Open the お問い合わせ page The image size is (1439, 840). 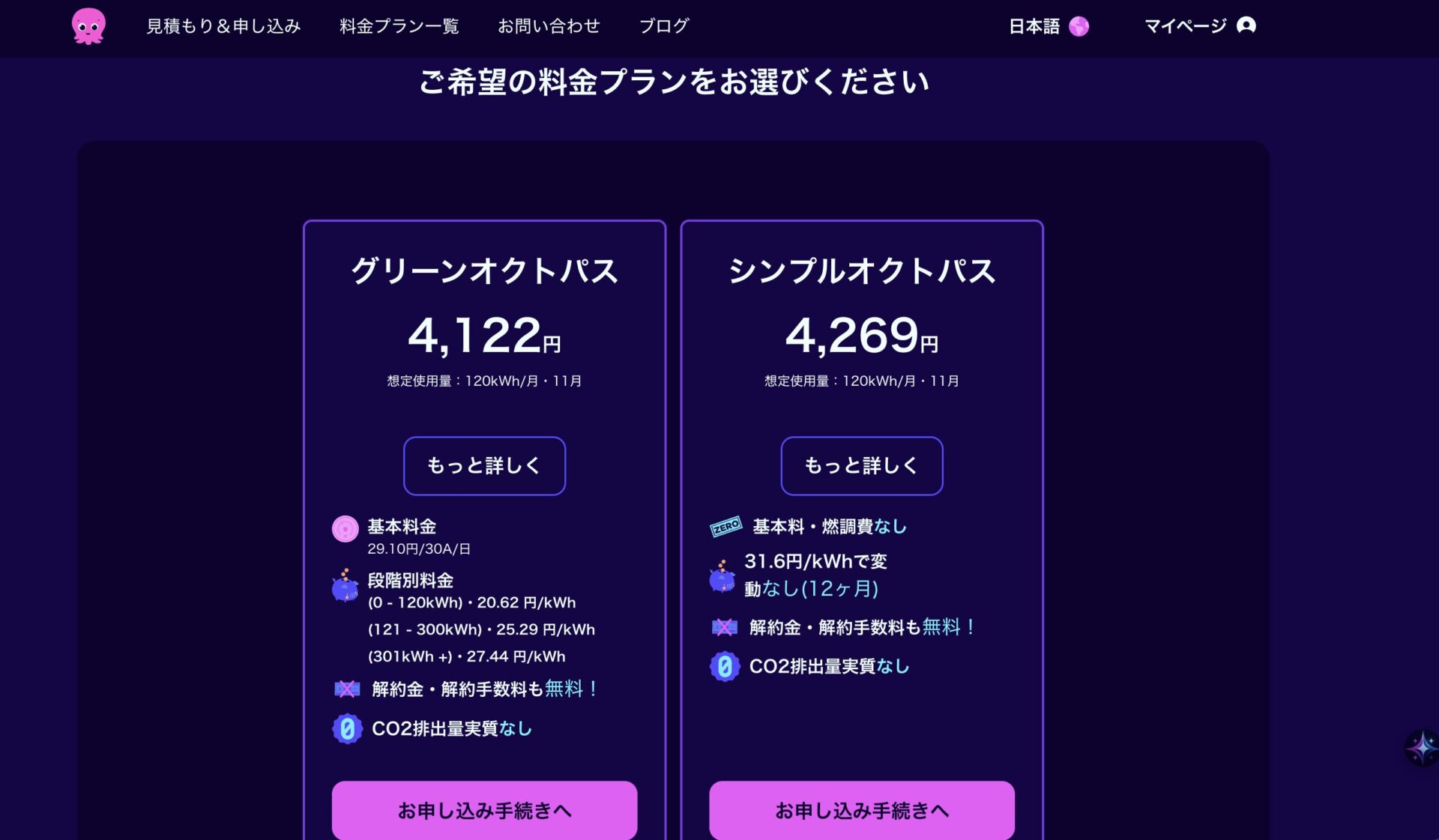(x=549, y=26)
